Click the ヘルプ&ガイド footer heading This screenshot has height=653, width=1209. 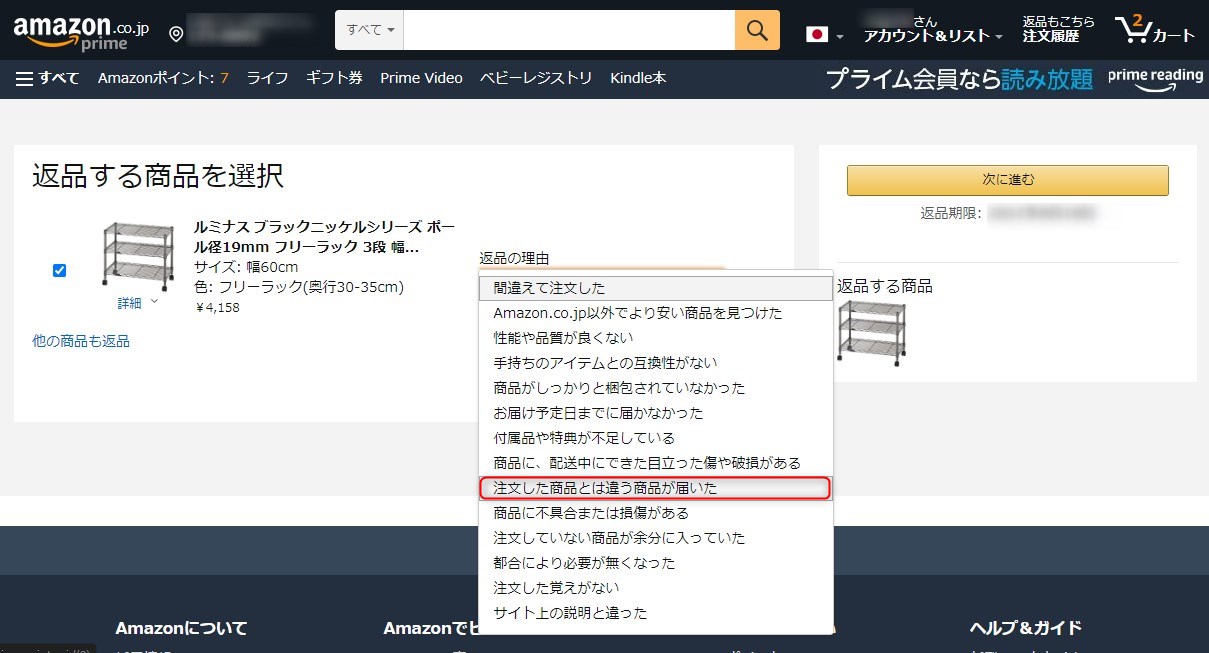coord(1026,628)
